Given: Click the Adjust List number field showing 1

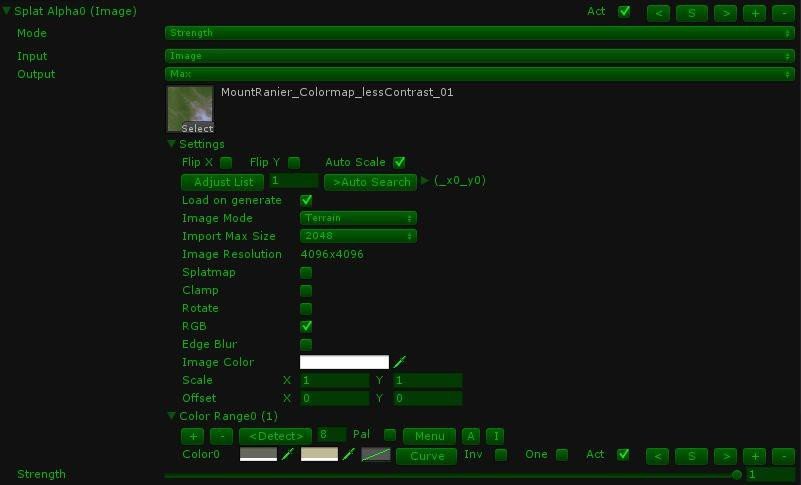Looking at the screenshot, I should 294,181.
